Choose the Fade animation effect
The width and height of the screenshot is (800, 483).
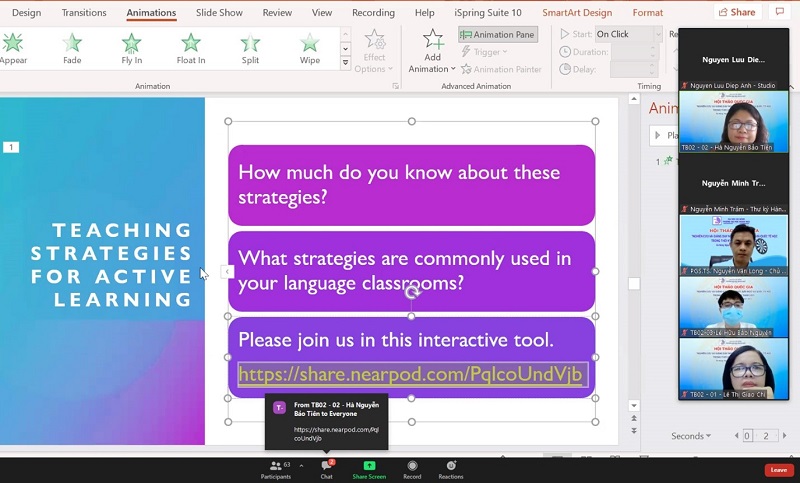72,47
